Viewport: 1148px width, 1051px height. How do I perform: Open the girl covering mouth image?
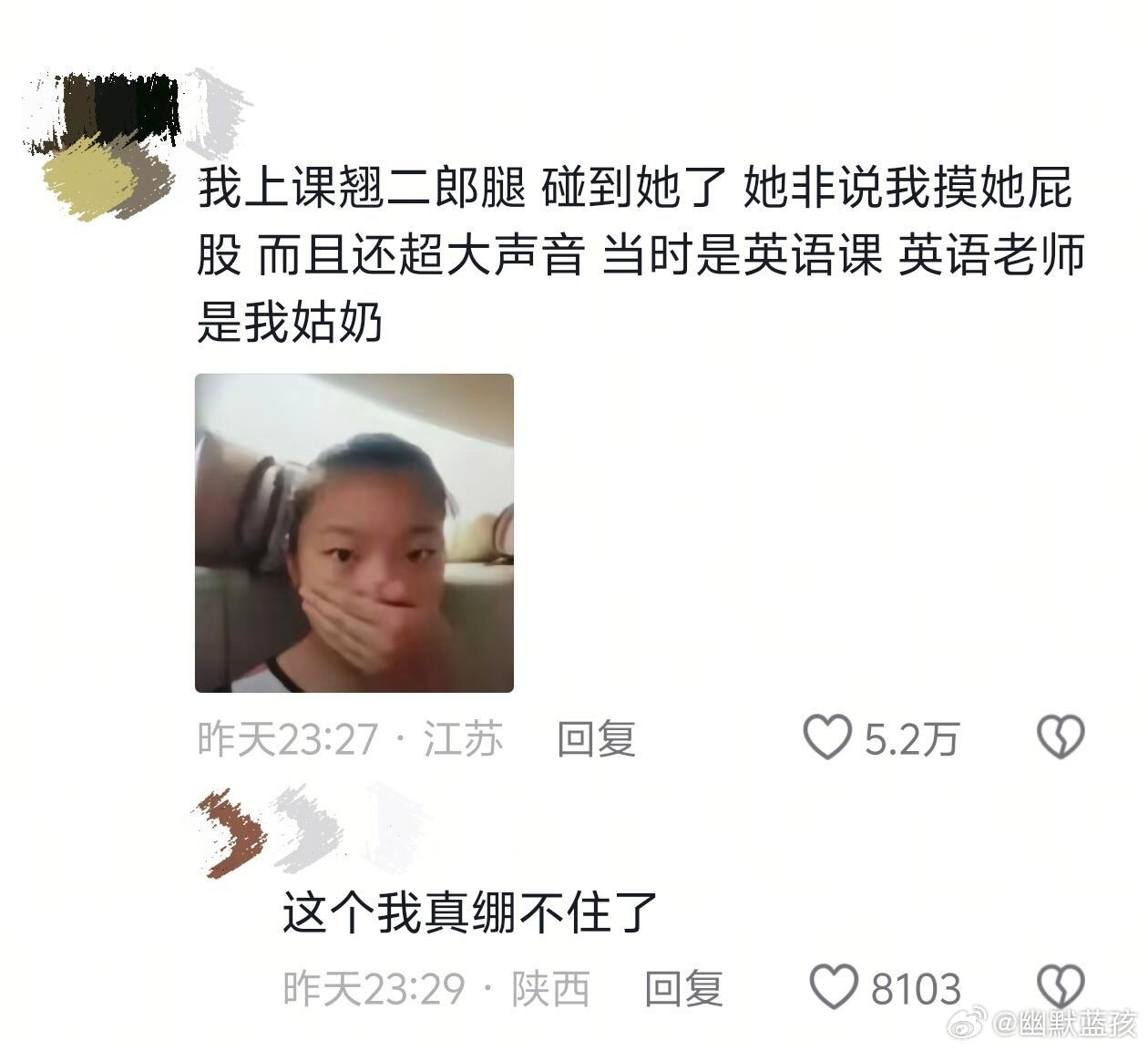[354, 533]
